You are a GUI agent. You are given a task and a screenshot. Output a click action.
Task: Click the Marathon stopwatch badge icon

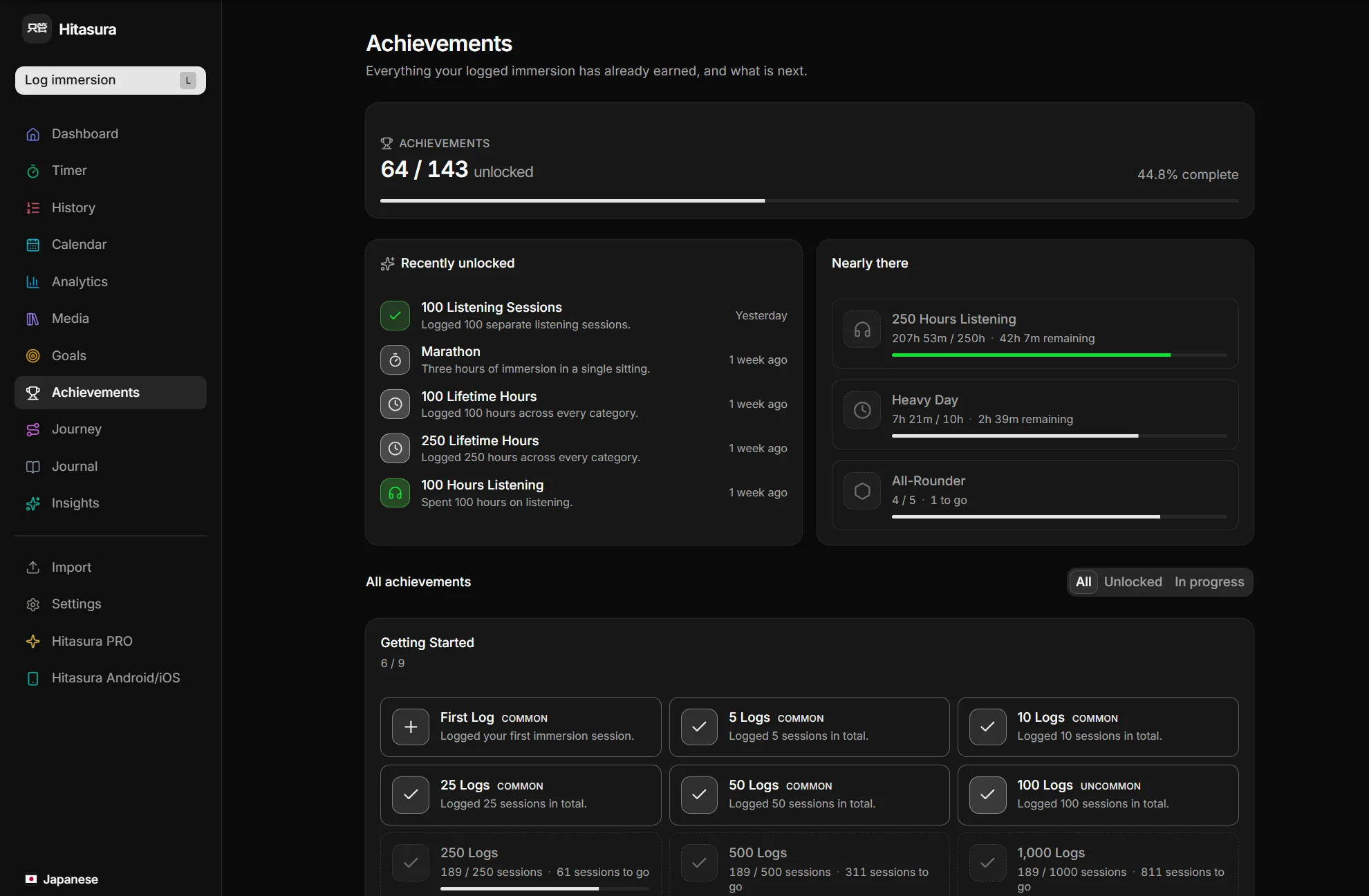(x=395, y=360)
